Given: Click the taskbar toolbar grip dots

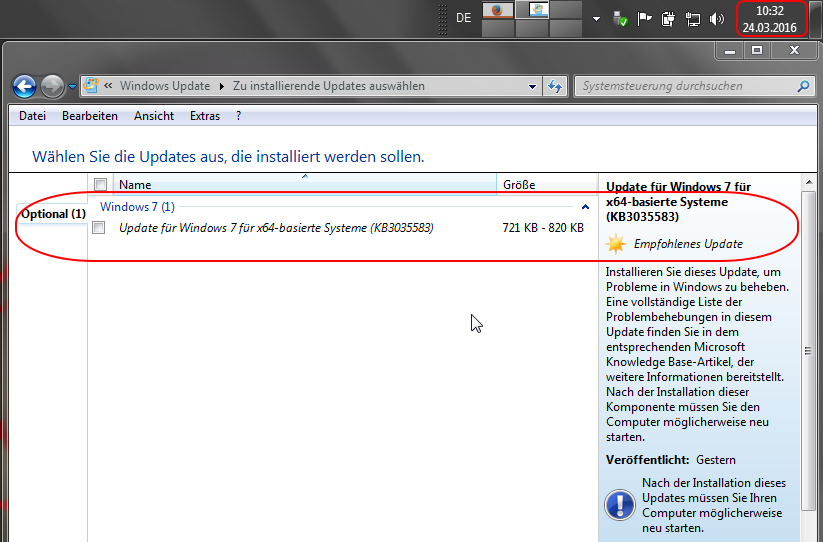Looking at the screenshot, I should tap(442, 19).
